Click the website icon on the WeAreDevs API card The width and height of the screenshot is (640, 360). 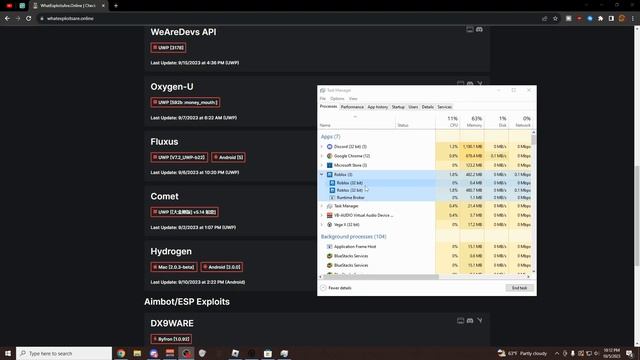(470, 29)
